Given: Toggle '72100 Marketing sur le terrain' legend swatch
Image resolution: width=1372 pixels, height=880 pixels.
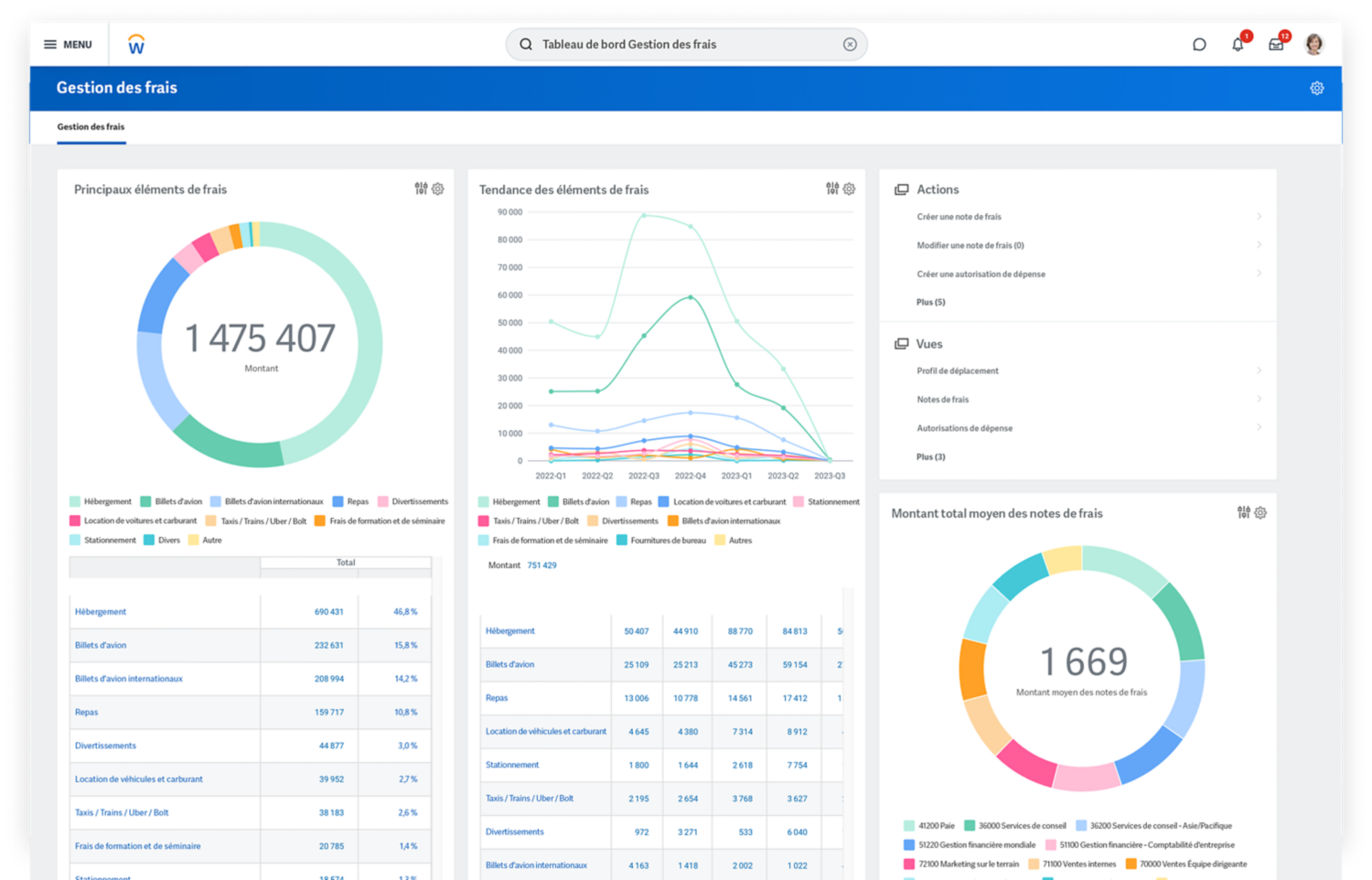Looking at the screenshot, I should pos(909,864).
